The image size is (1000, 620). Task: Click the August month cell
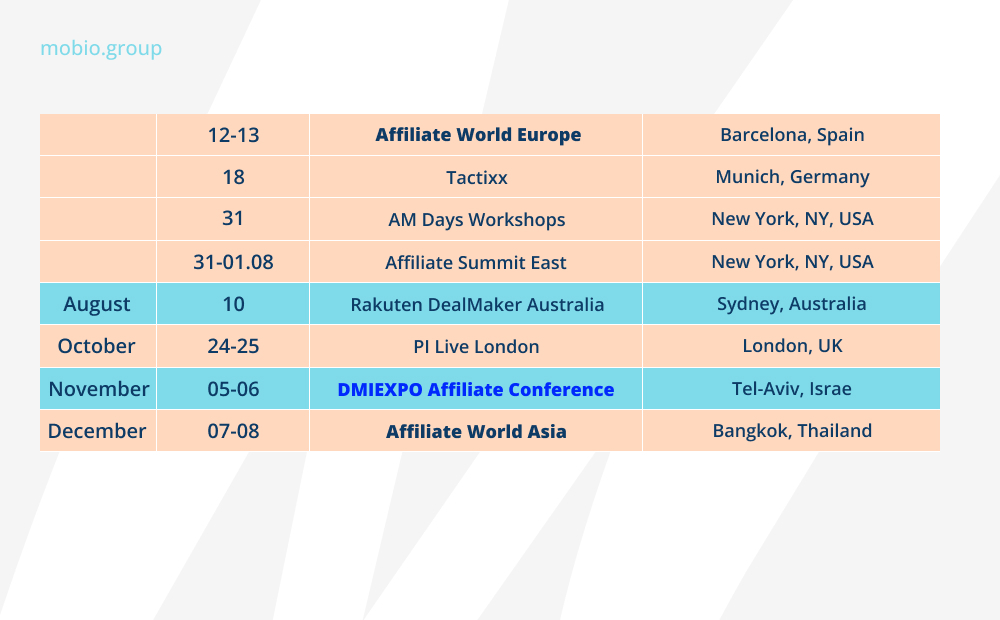[x=97, y=303]
